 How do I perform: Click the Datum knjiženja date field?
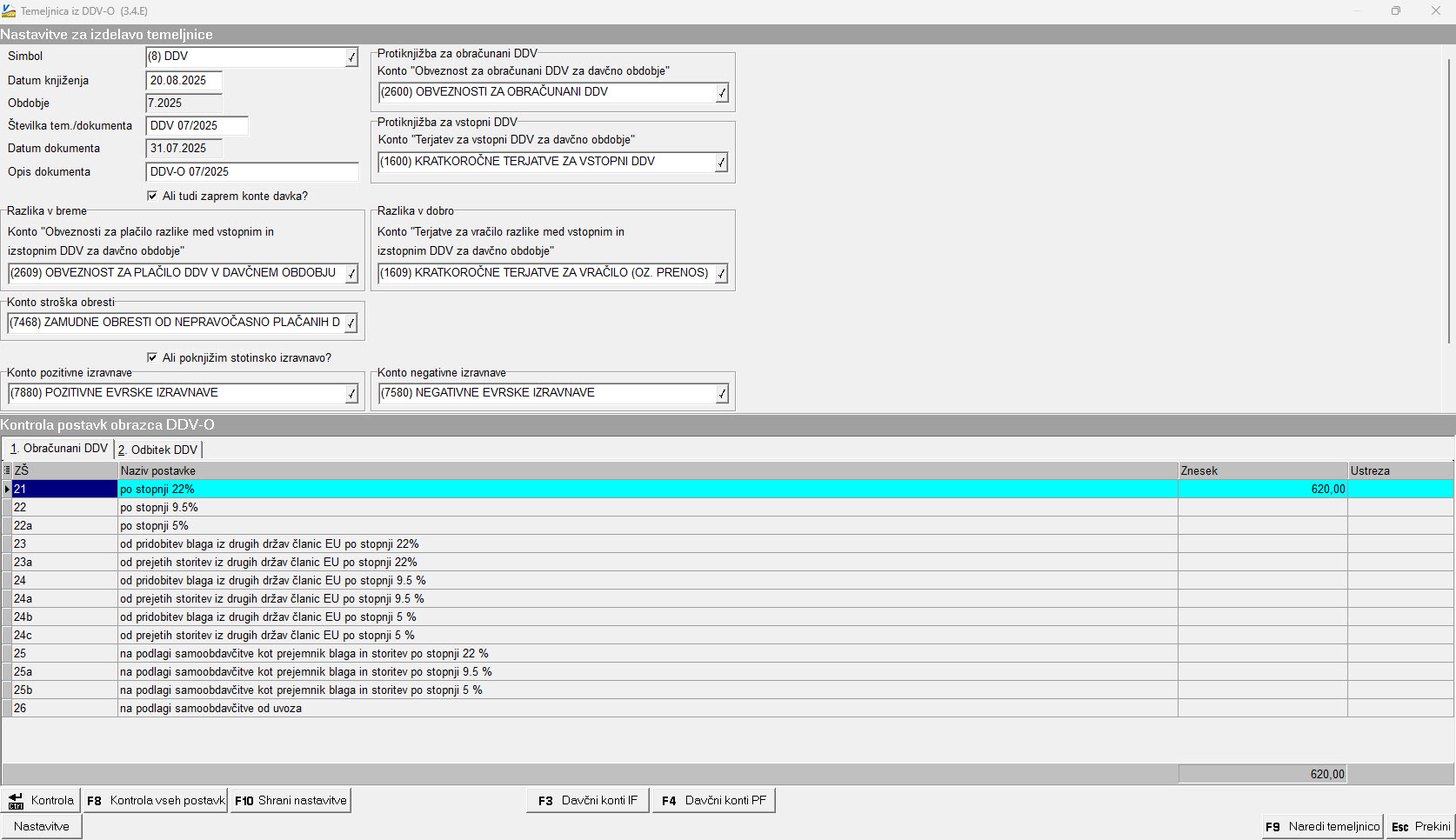tap(184, 81)
